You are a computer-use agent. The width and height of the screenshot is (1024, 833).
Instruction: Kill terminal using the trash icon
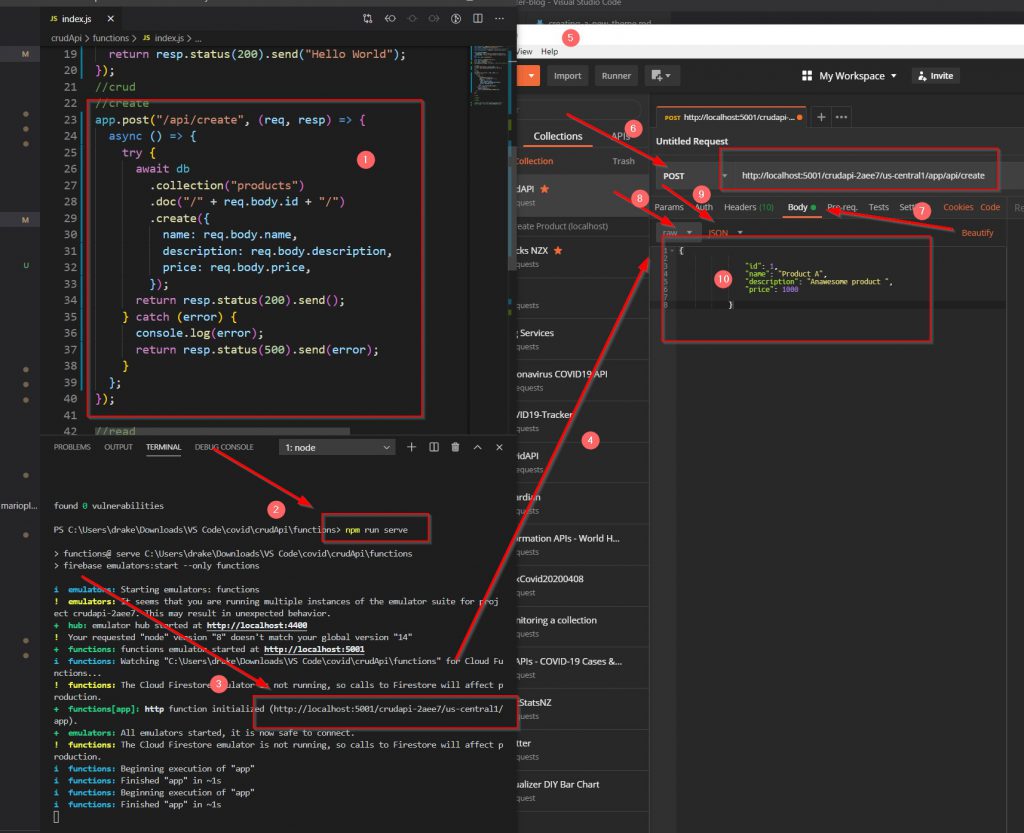coord(455,447)
